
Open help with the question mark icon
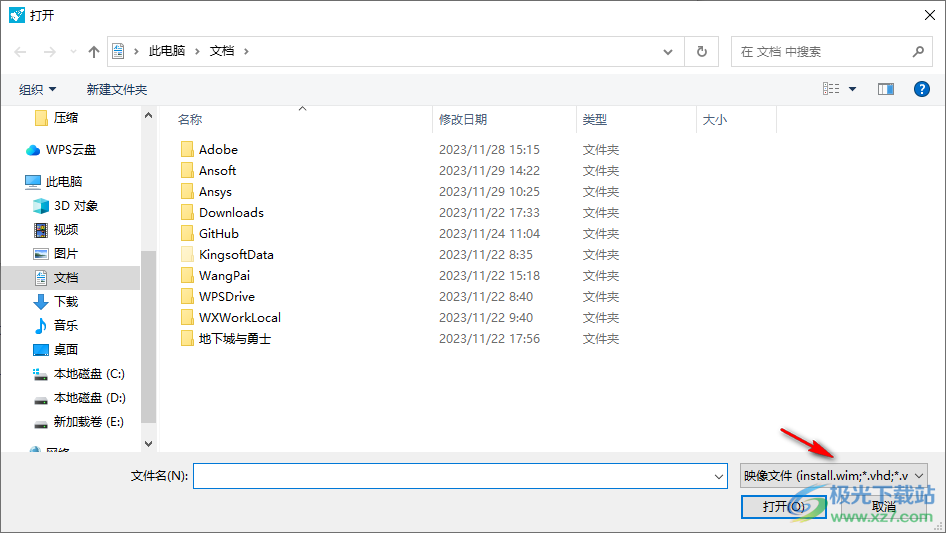click(921, 89)
